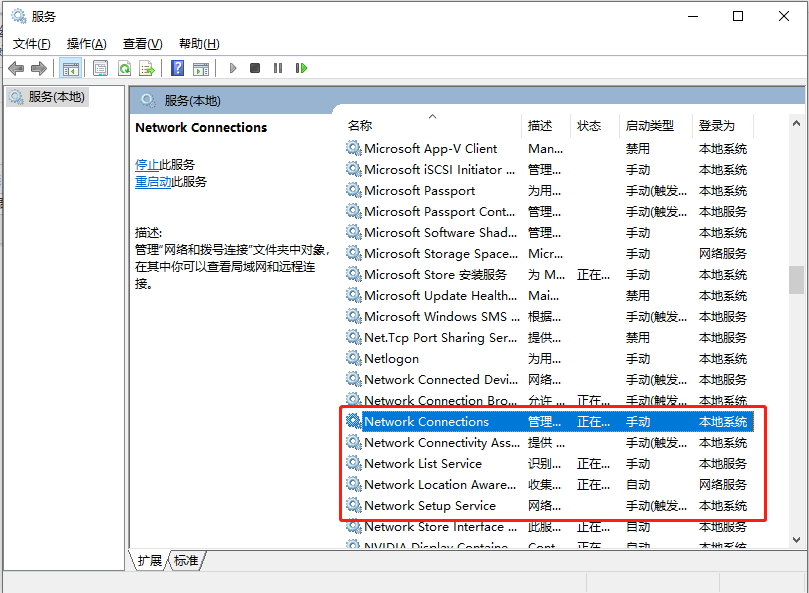
Task: Click the 停止 service link
Action: (x=147, y=165)
